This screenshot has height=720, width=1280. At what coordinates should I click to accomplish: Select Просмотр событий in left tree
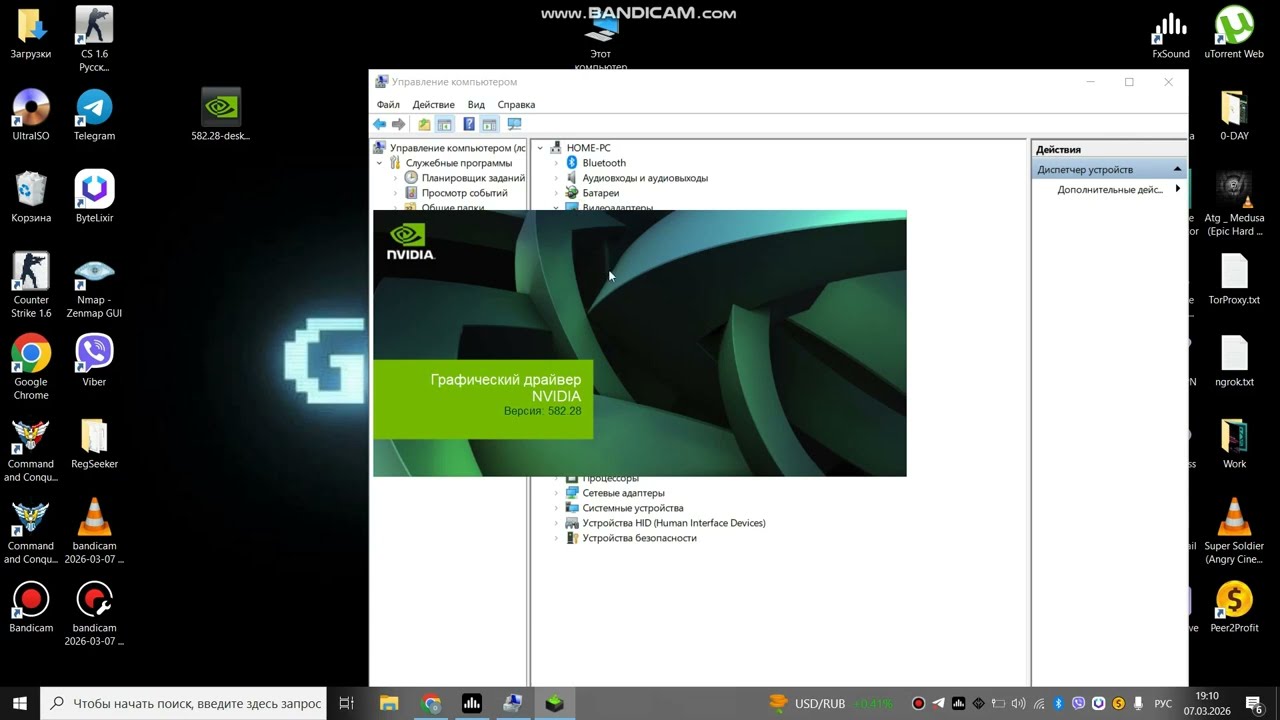(x=464, y=193)
